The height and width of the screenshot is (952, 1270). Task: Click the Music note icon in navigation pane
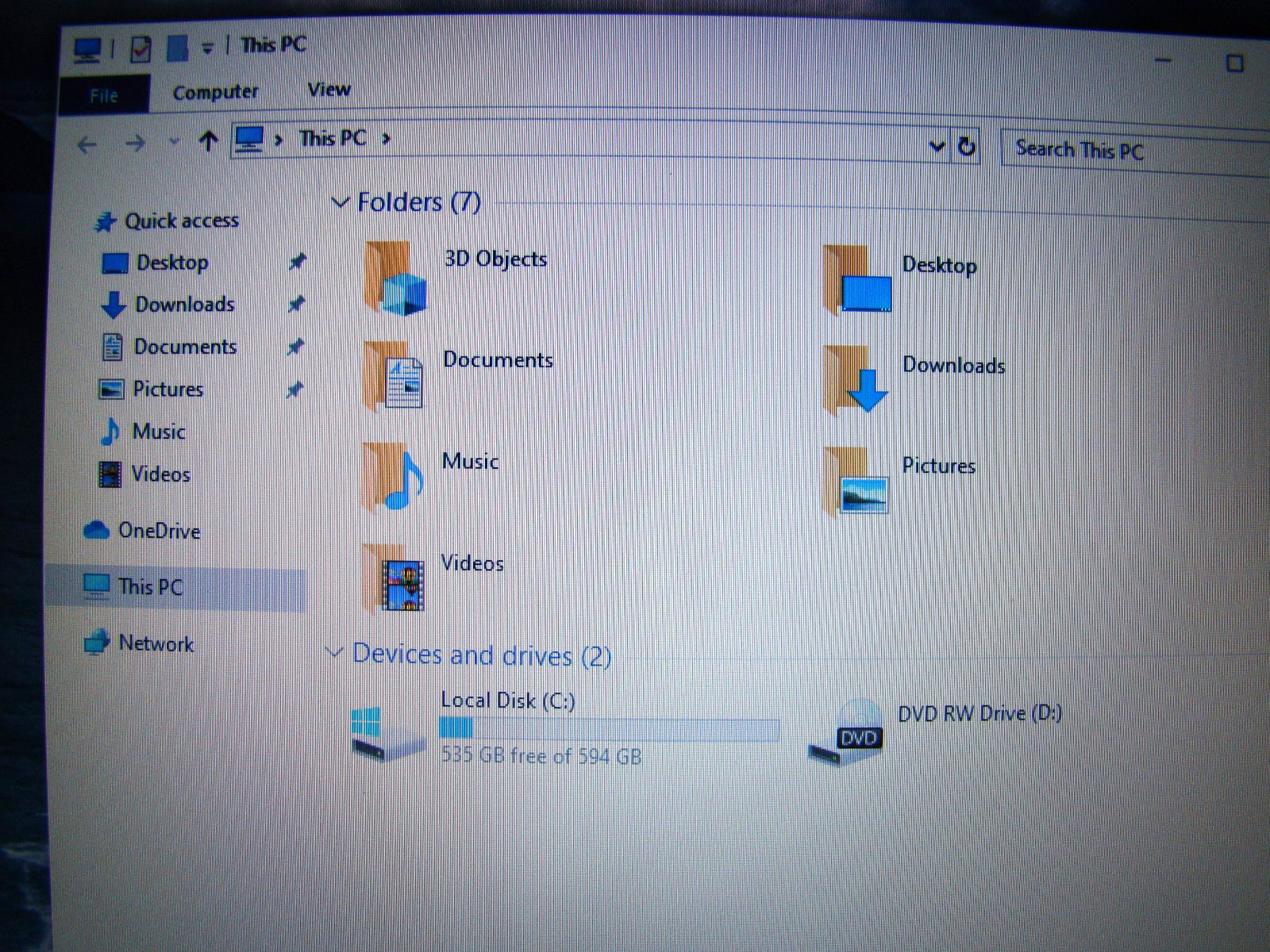(110, 432)
